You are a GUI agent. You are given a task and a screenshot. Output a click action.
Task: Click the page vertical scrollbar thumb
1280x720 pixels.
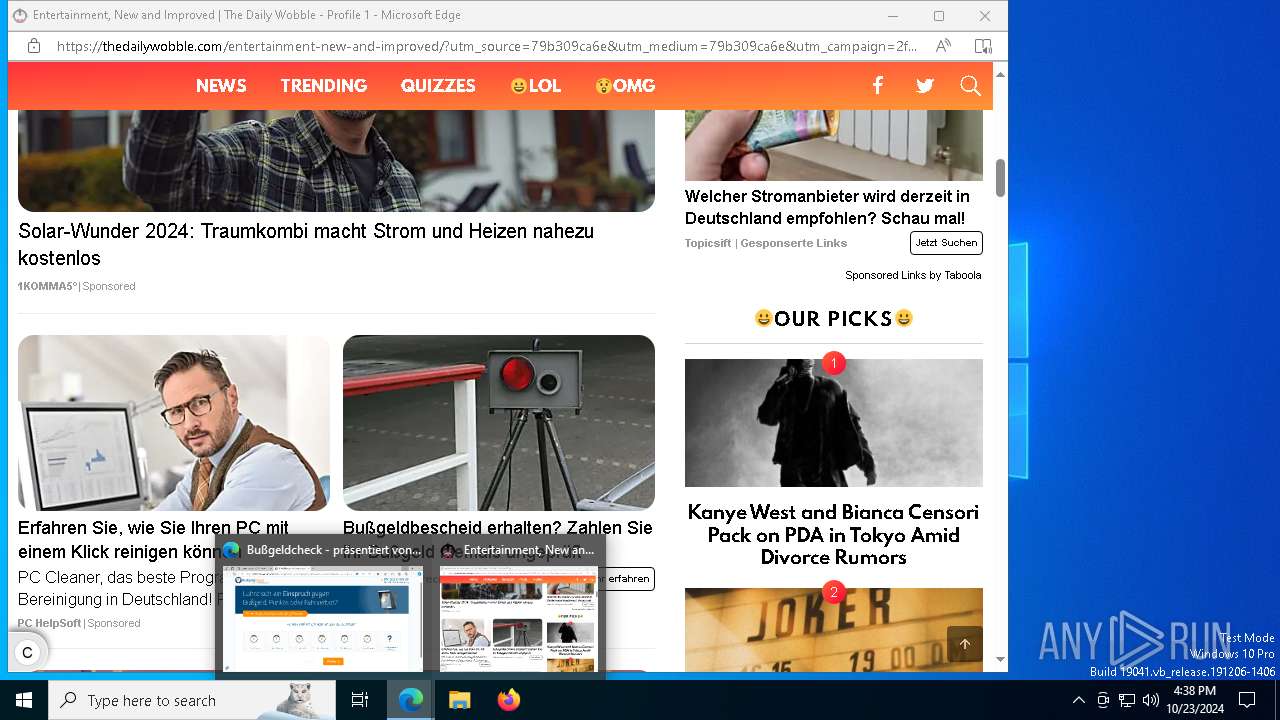tap(1000, 178)
